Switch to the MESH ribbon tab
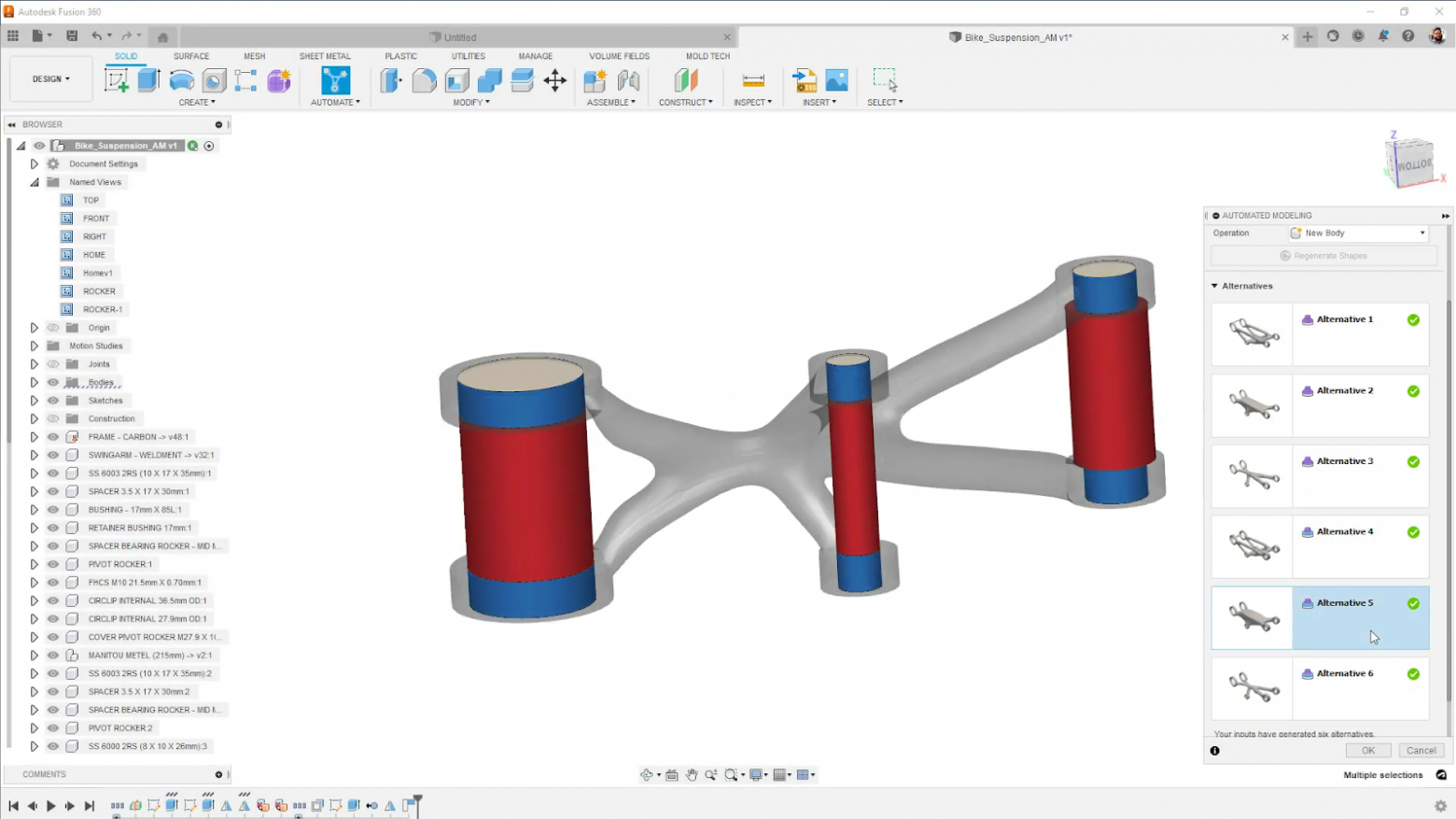The image size is (1456, 819). 254,56
